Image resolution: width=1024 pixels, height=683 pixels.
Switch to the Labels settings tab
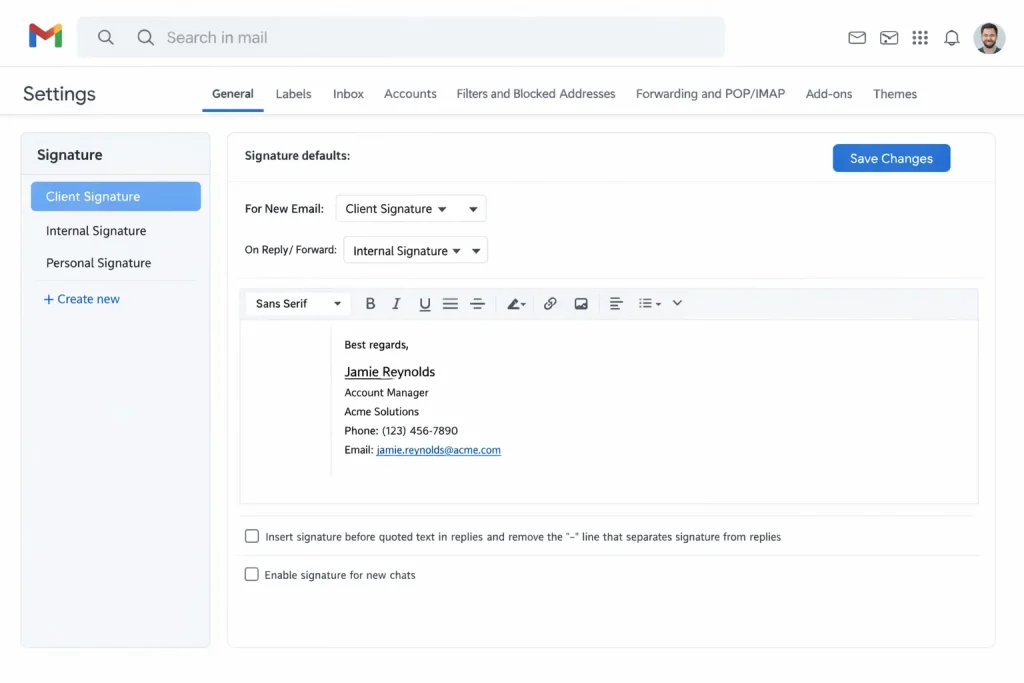293,94
